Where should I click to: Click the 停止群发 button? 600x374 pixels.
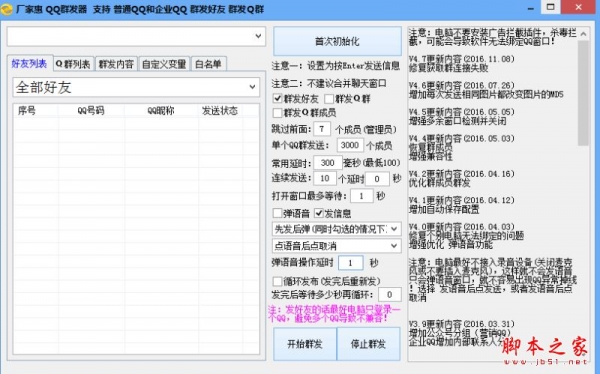(368, 344)
